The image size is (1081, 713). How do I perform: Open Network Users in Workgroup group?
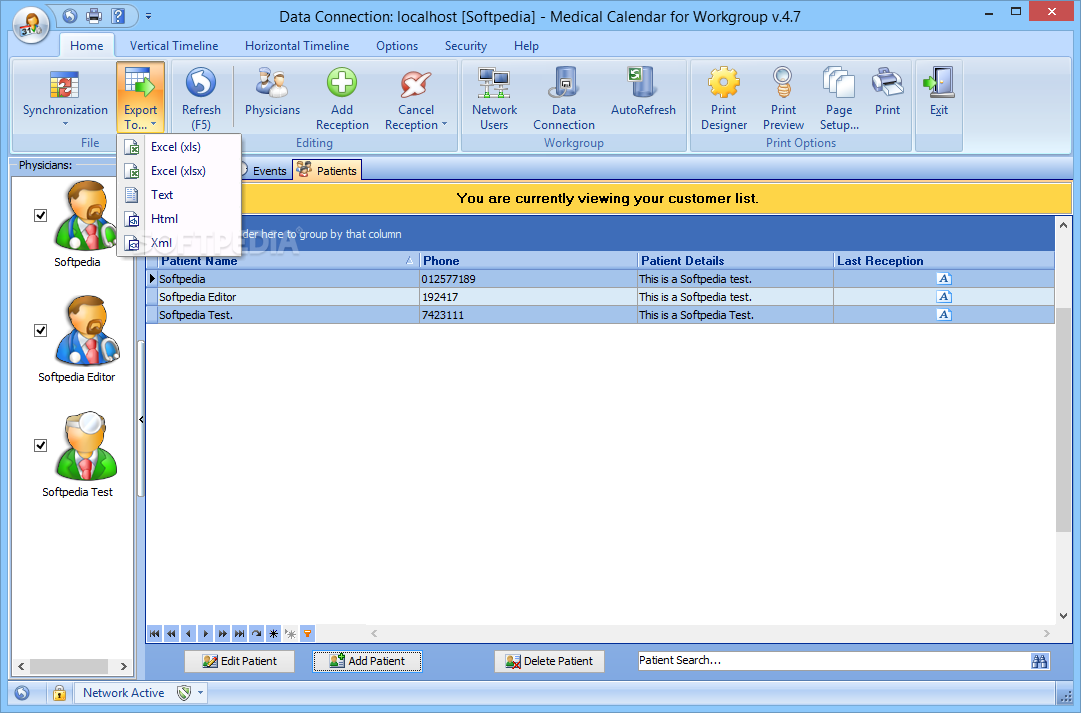coord(494,99)
